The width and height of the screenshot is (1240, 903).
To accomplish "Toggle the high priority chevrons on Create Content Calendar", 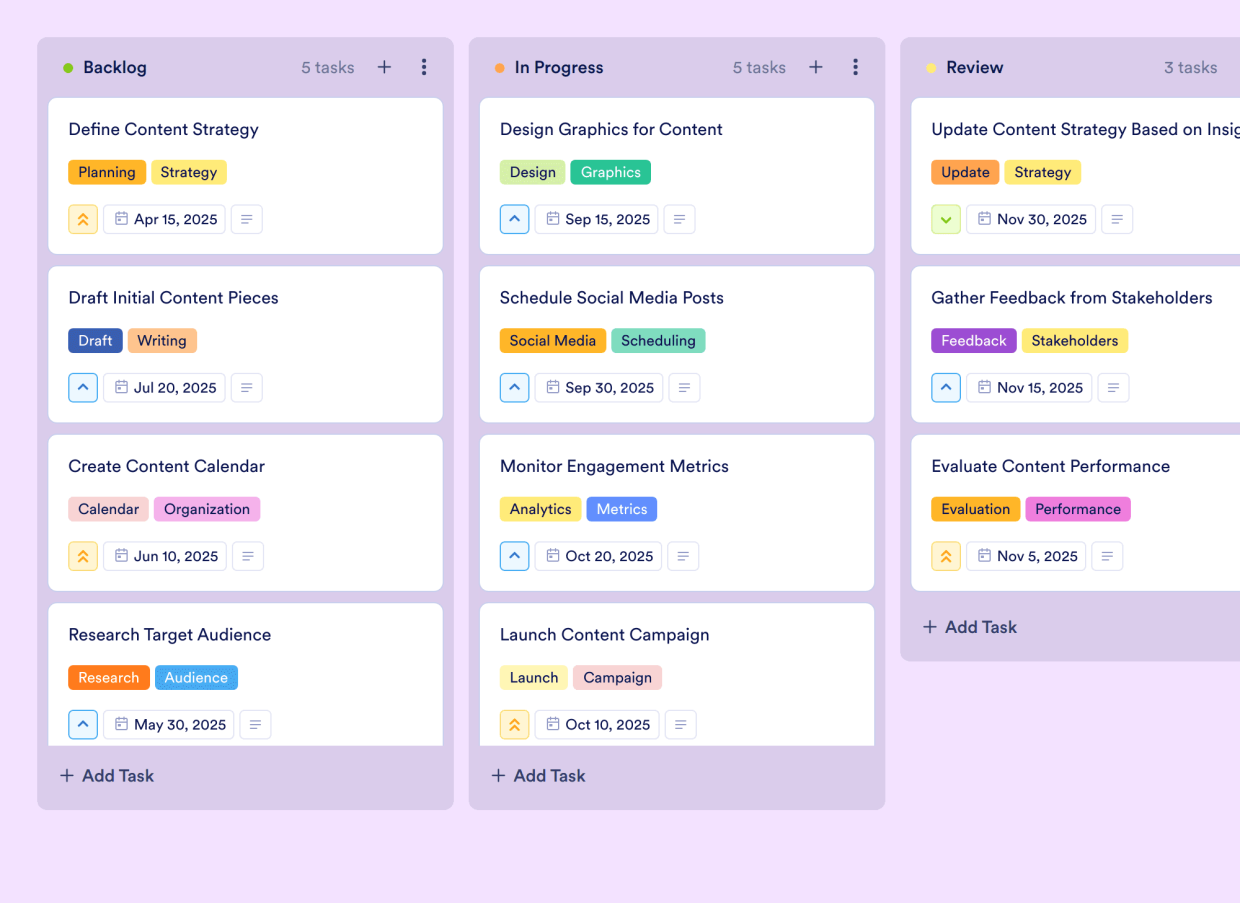I will (x=83, y=556).
